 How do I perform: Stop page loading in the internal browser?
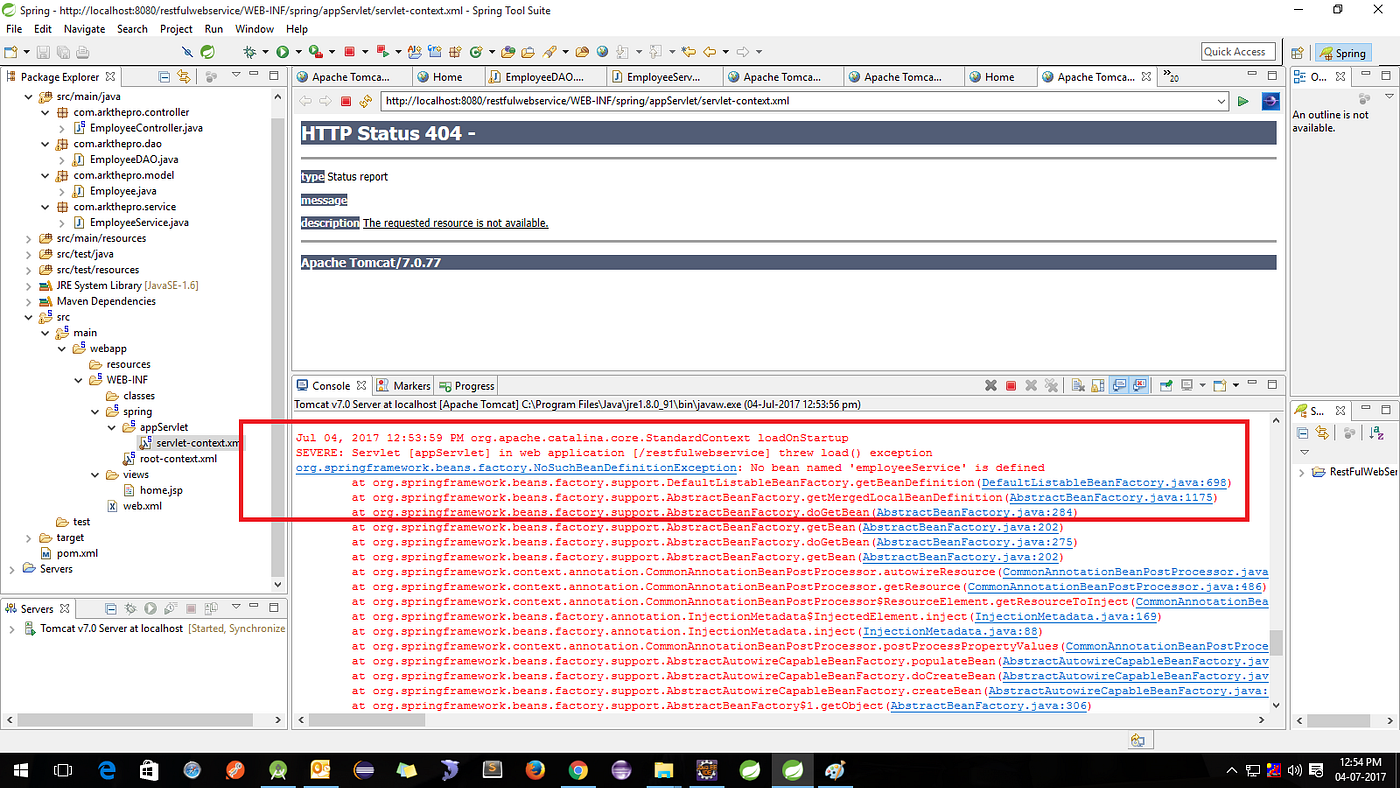click(x=346, y=101)
